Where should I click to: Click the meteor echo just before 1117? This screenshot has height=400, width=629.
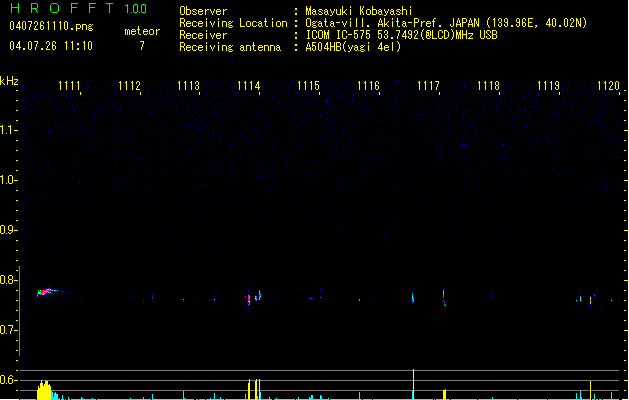[x=413, y=298]
